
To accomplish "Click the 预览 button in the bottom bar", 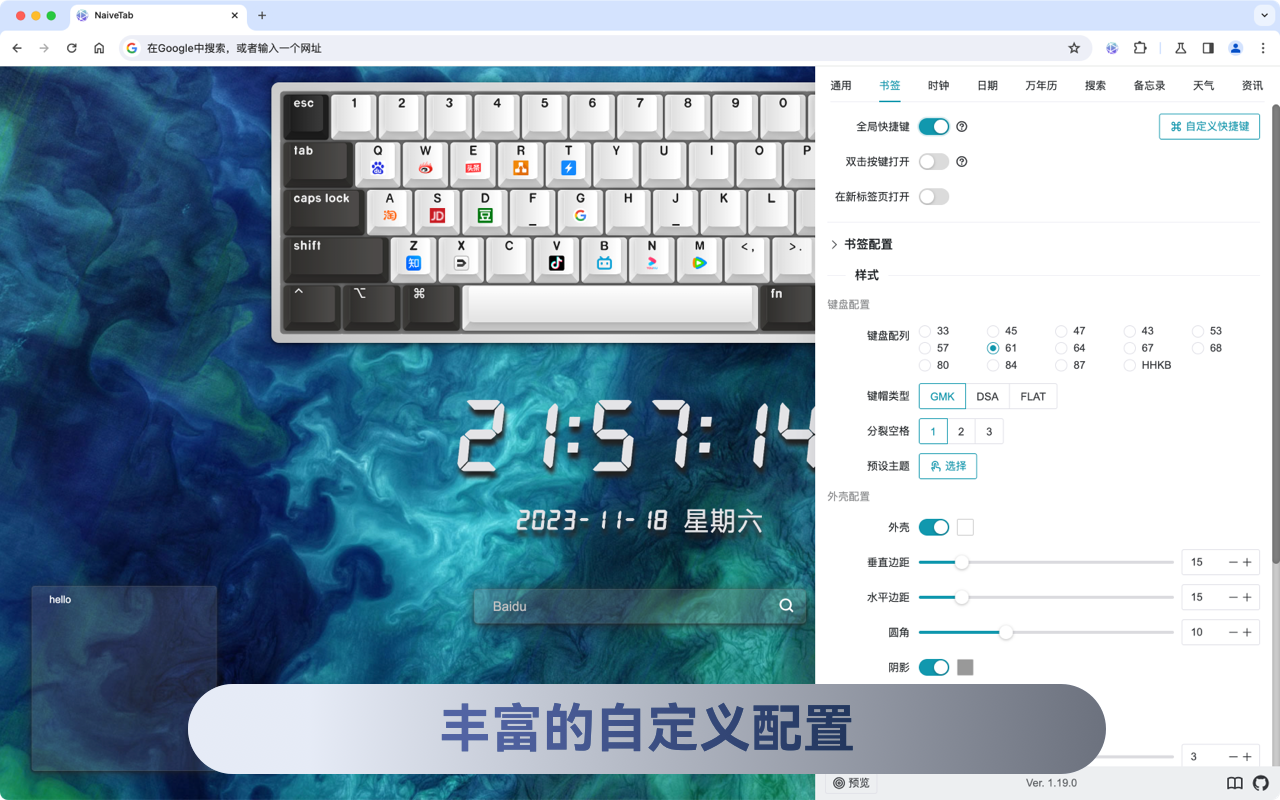I will pos(851,783).
